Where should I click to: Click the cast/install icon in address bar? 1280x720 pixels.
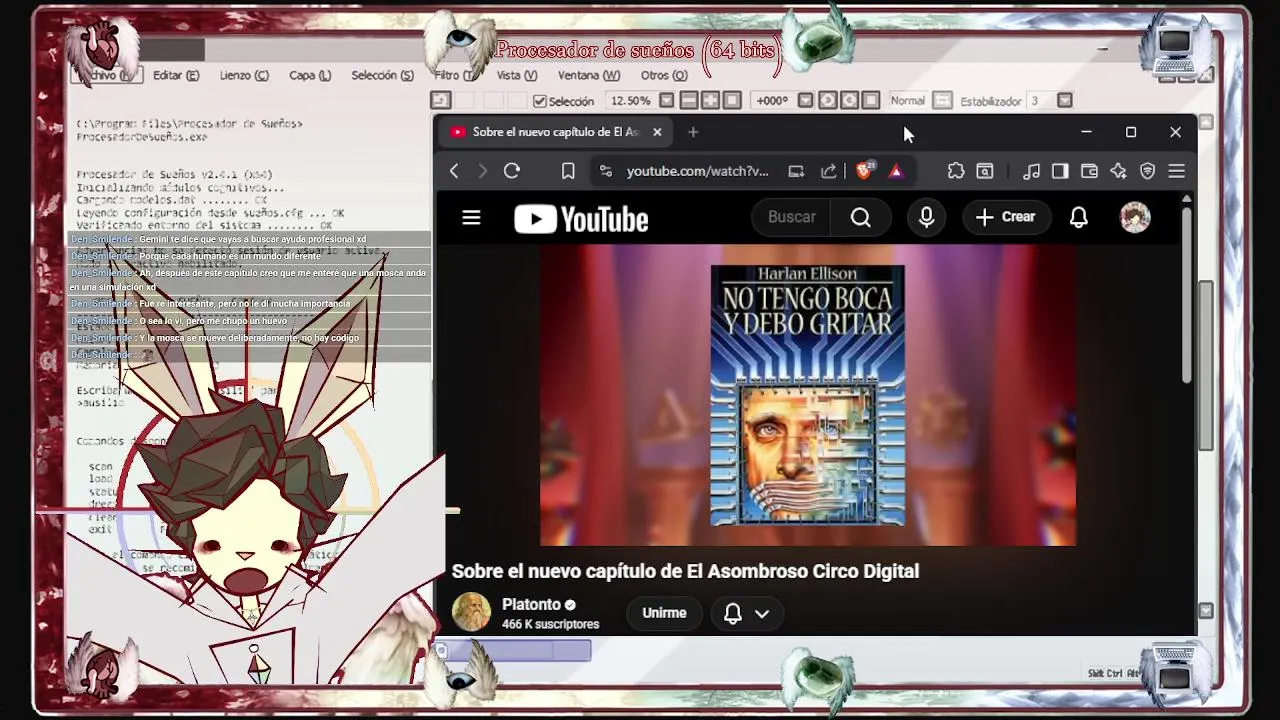tap(796, 171)
